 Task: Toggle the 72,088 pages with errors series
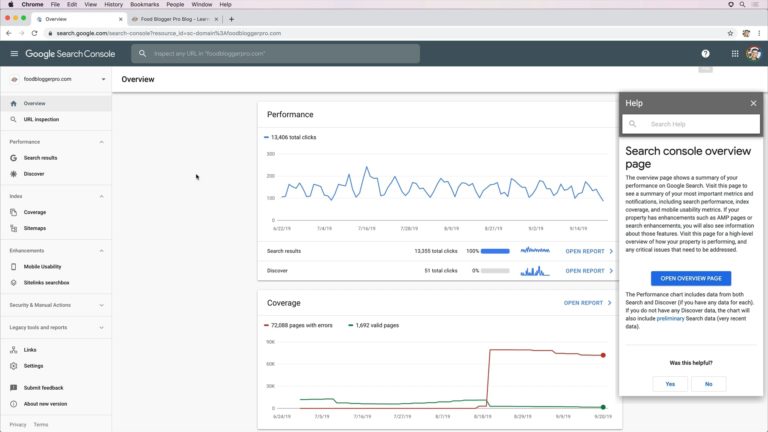(304, 325)
